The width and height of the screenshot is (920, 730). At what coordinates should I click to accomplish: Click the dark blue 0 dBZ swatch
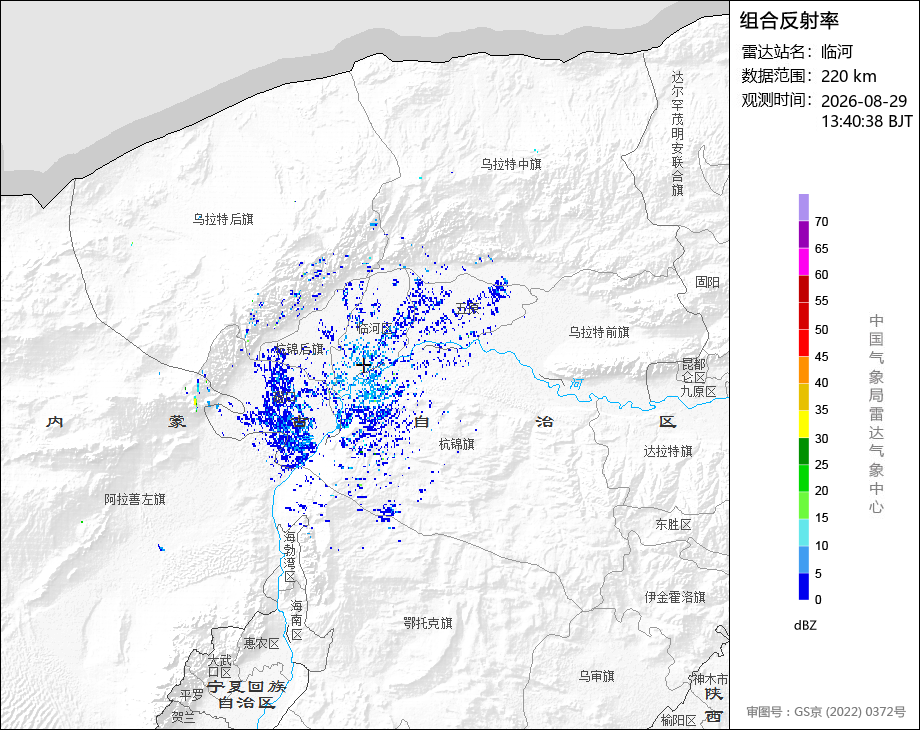[x=804, y=586]
